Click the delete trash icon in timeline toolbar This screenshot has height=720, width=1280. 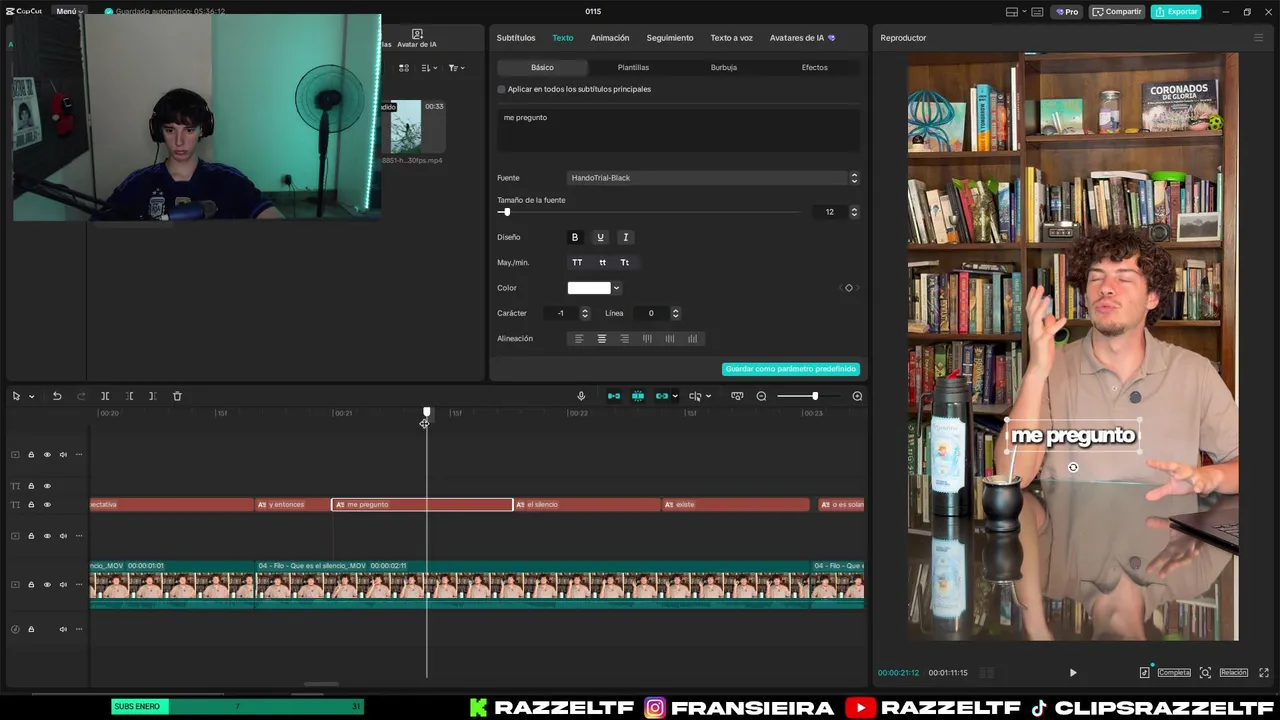point(177,396)
